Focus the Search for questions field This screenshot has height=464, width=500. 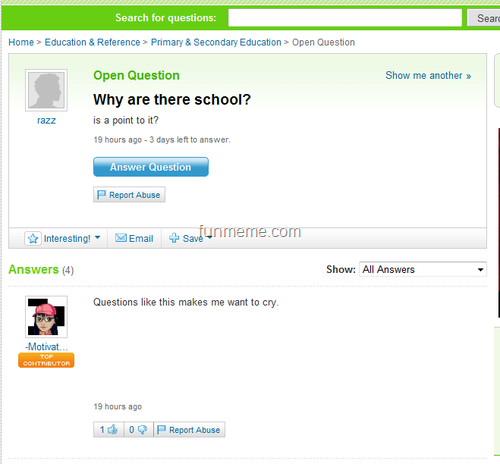[x=345, y=18]
